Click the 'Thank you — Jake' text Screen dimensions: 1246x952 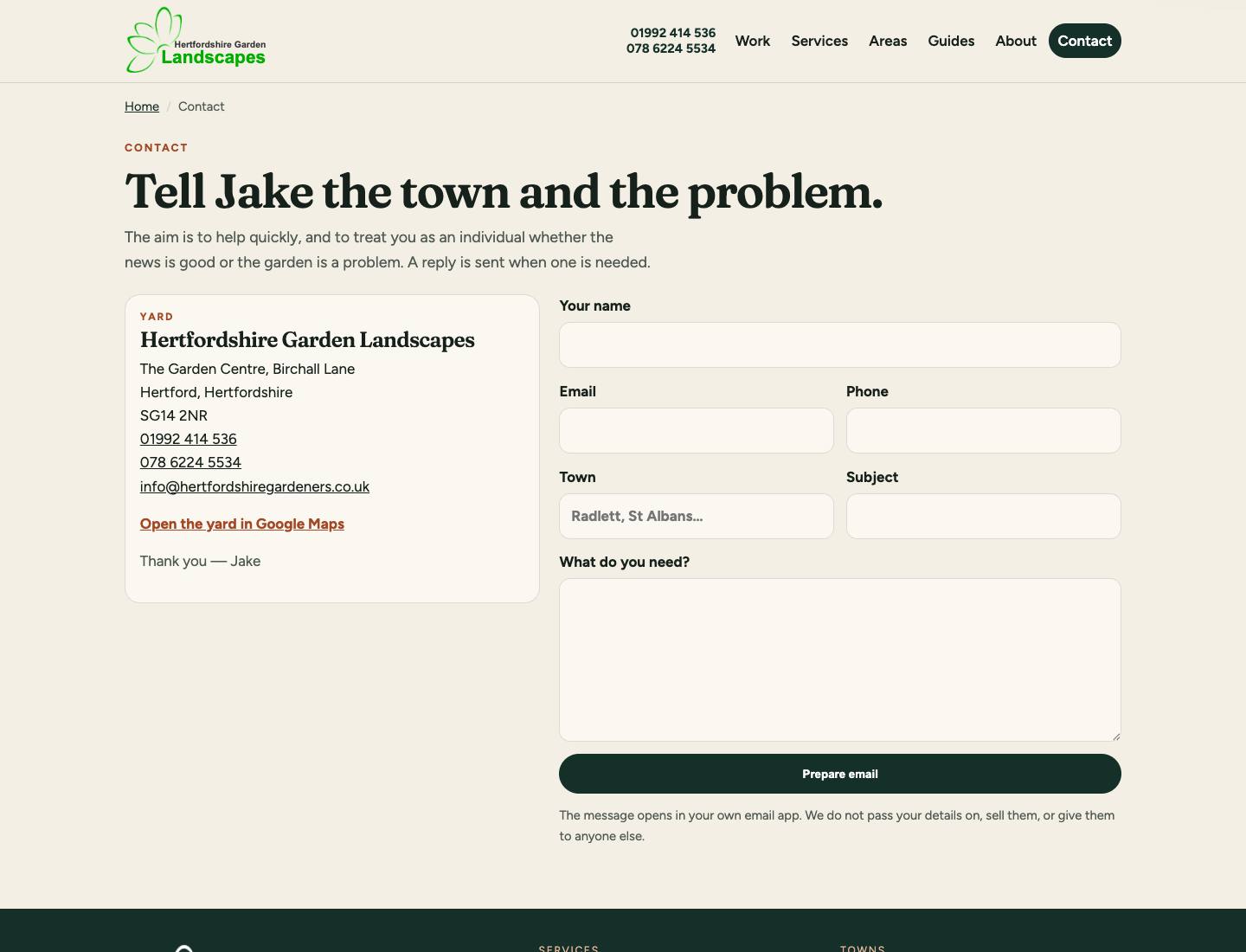(200, 561)
